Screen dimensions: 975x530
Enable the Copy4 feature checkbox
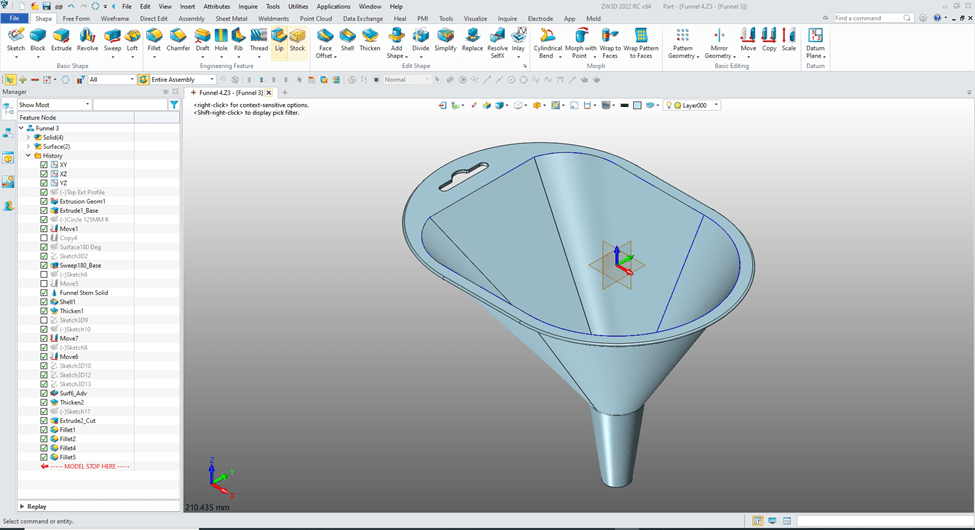point(44,238)
